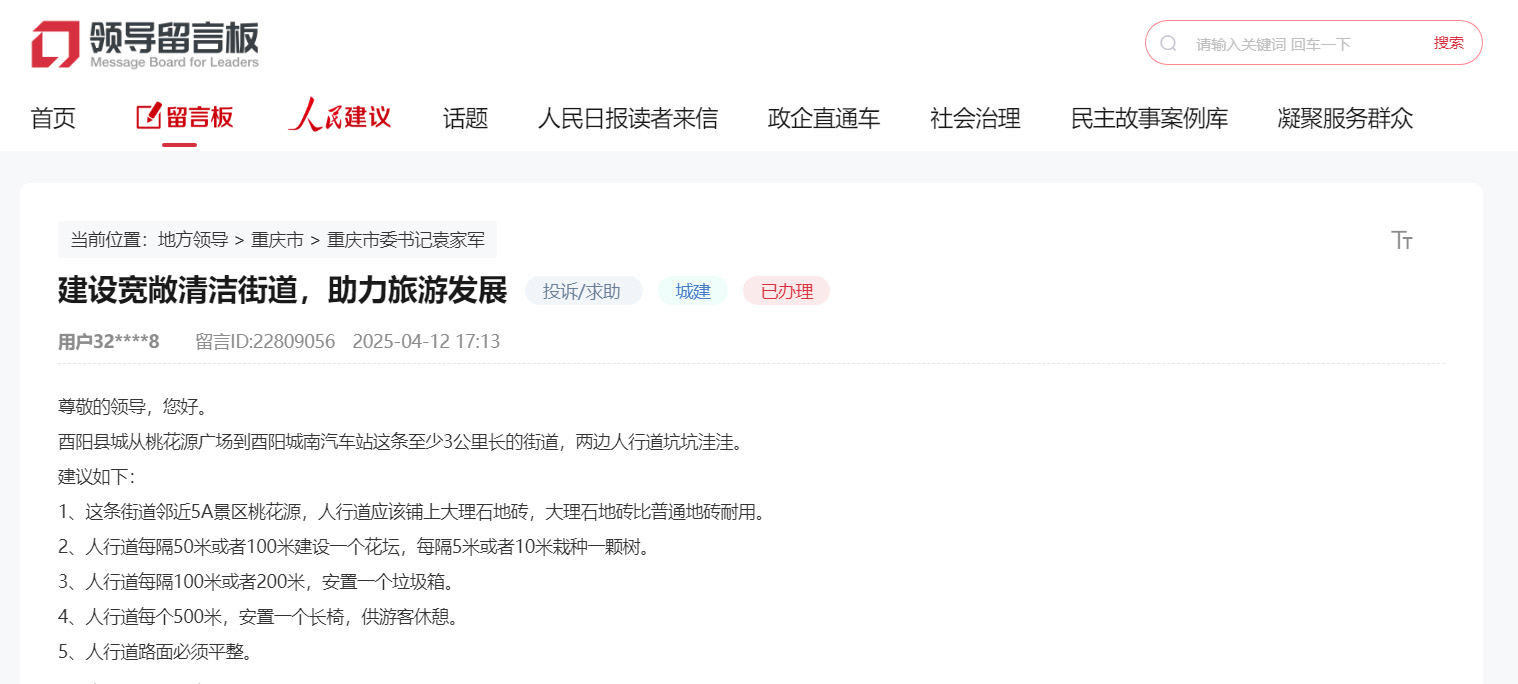Click the keyword search input field
Screen dimensions: 1518x684
tap(1290, 42)
